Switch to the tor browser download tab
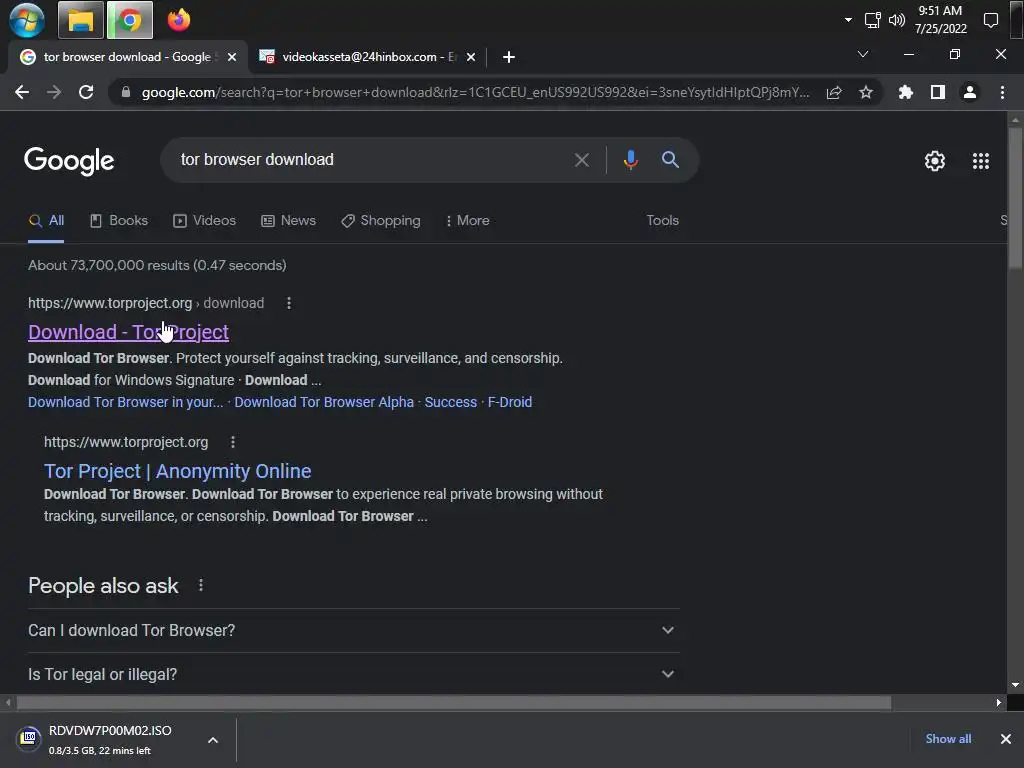This screenshot has width=1024, height=768. coord(127,57)
